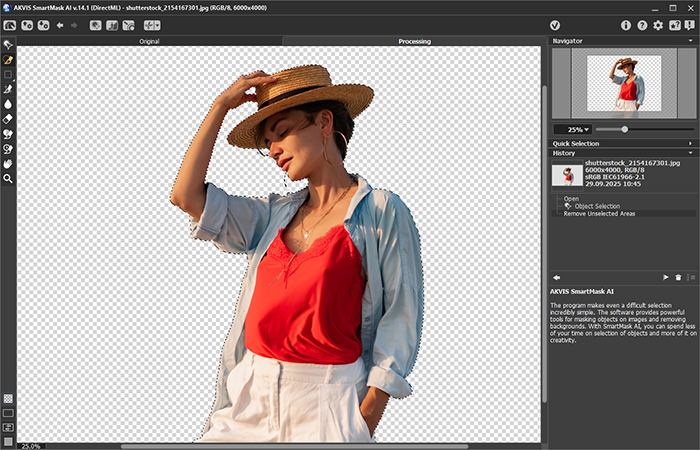Select the Eraser tool in left toolbar
Image resolution: width=700 pixels, height=450 pixels.
coord(8,118)
